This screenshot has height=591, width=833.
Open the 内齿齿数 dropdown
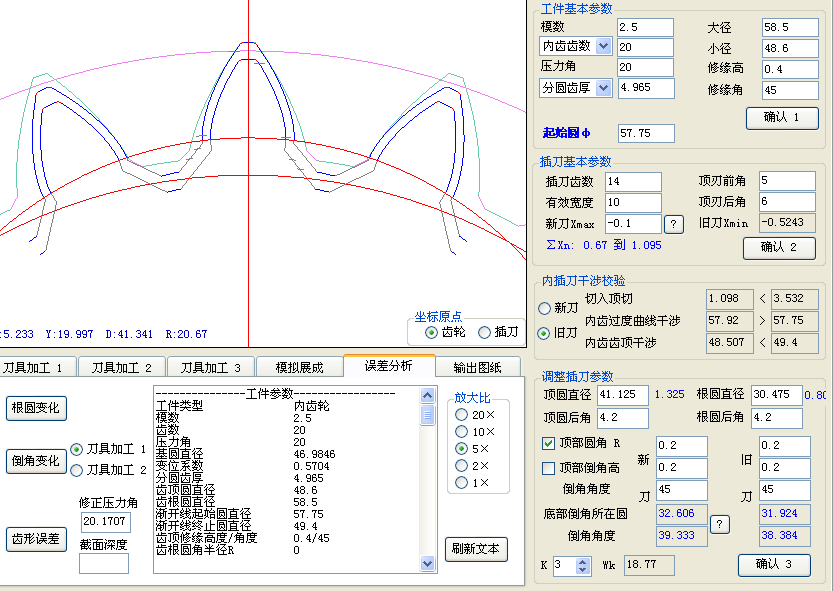[x=604, y=46]
